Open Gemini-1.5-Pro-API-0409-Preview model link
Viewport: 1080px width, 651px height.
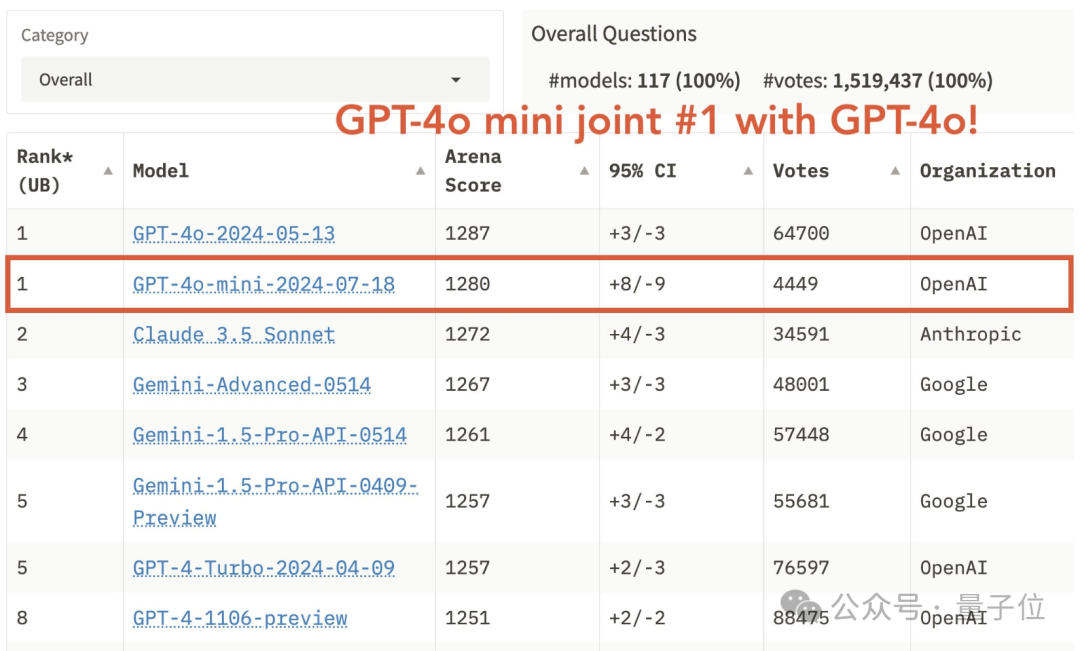tap(275, 502)
